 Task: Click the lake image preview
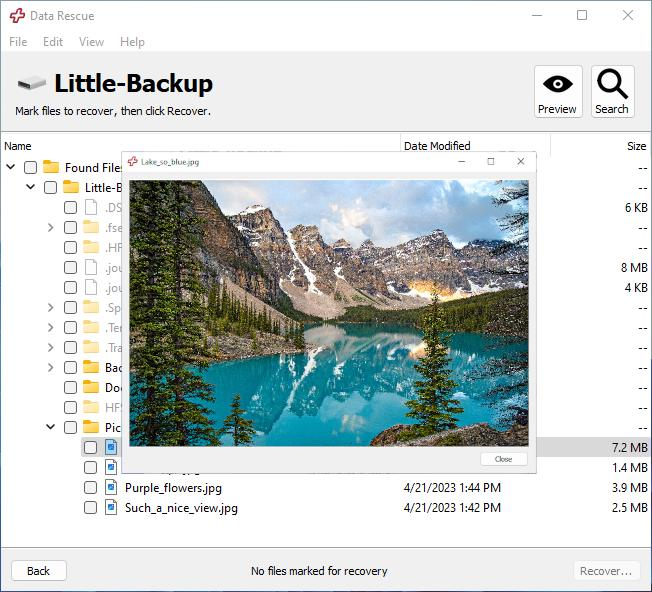(x=329, y=313)
